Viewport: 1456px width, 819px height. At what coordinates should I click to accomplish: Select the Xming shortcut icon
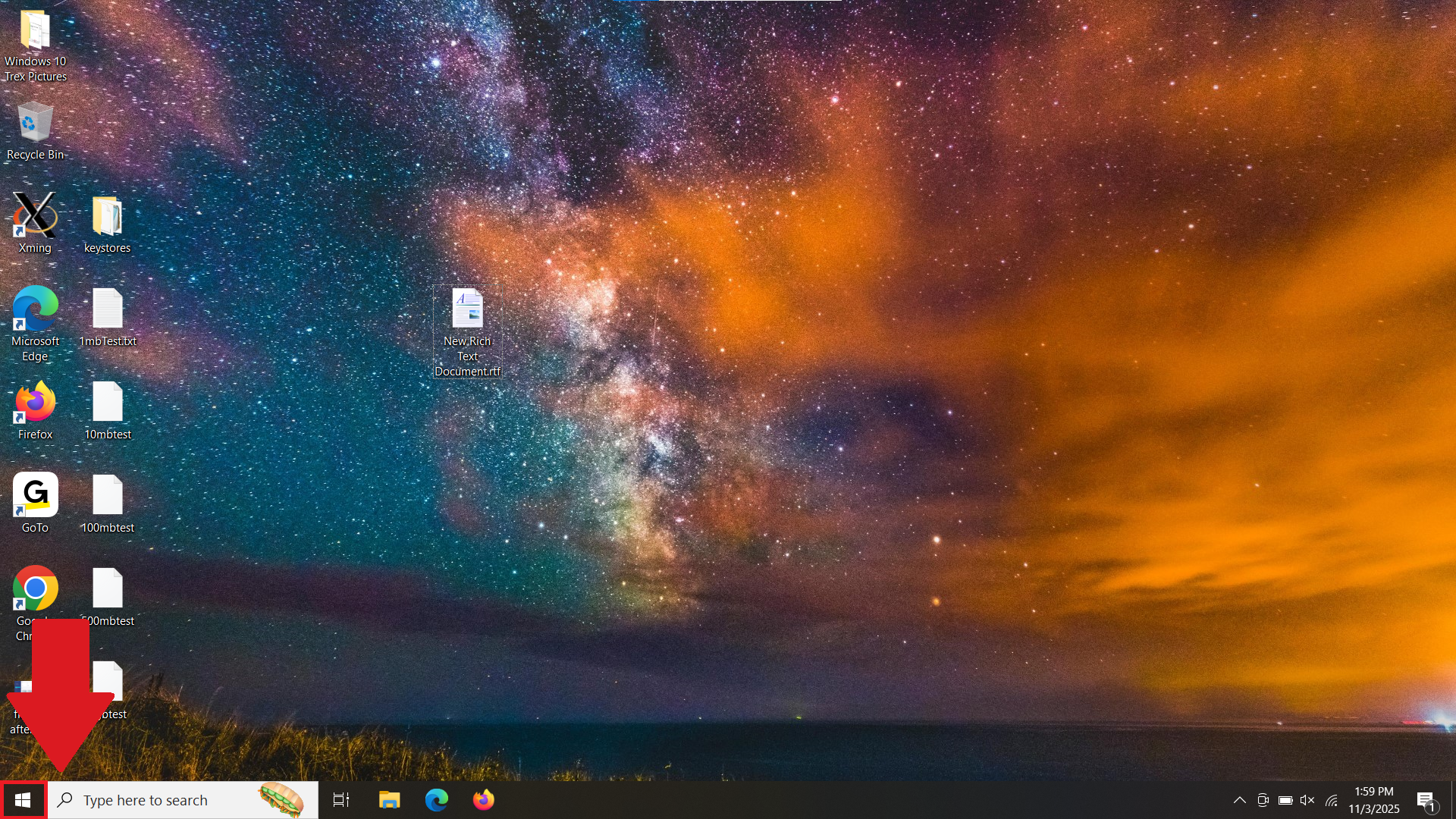[x=35, y=222]
